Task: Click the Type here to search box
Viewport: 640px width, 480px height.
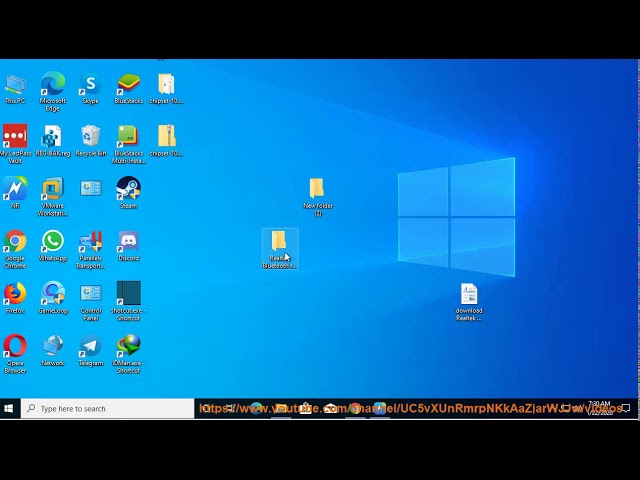Action: pos(107,409)
